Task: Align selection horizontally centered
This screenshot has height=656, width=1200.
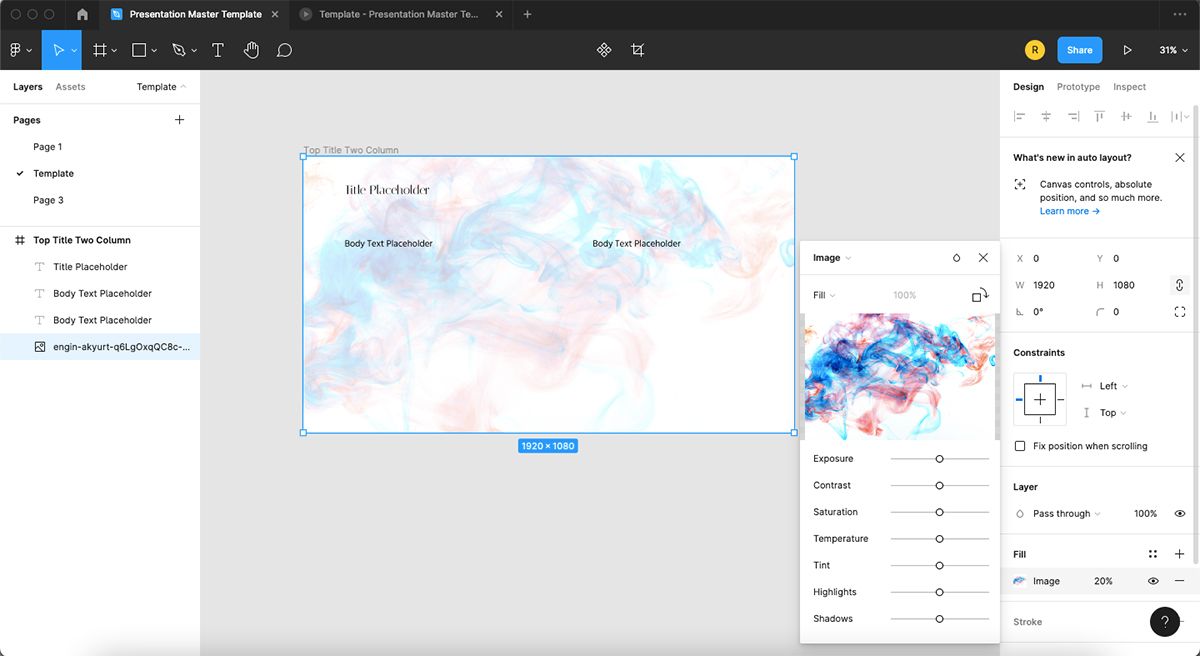Action: (1045, 116)
